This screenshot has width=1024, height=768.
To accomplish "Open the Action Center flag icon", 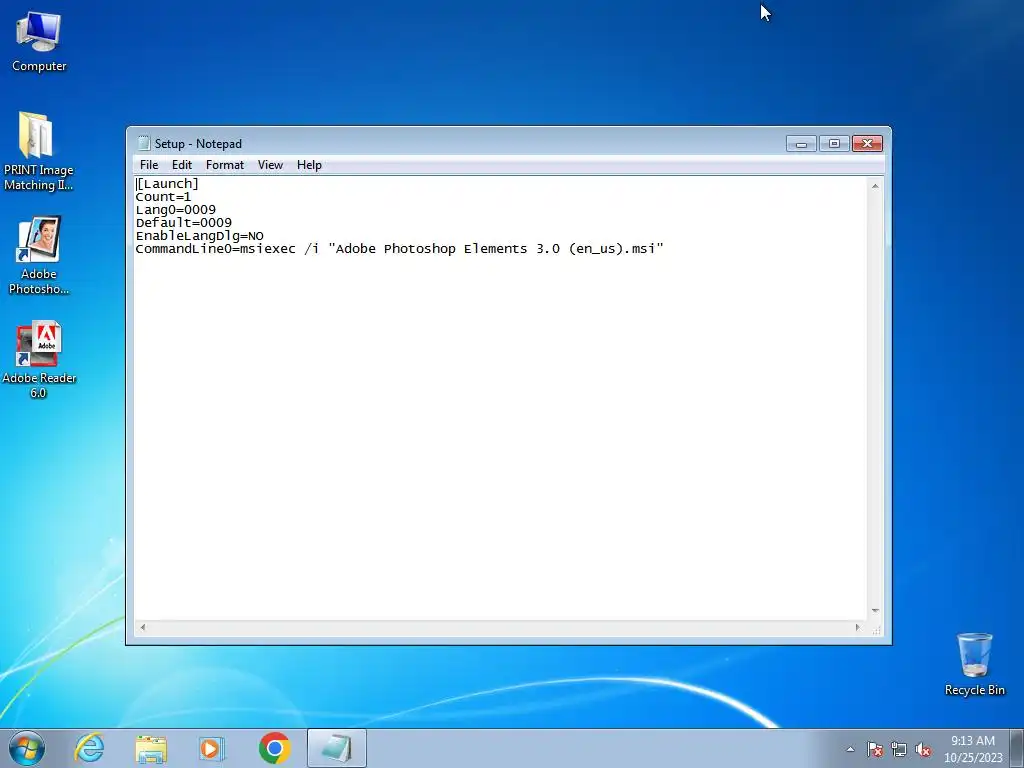I will [x=874, y=749].
